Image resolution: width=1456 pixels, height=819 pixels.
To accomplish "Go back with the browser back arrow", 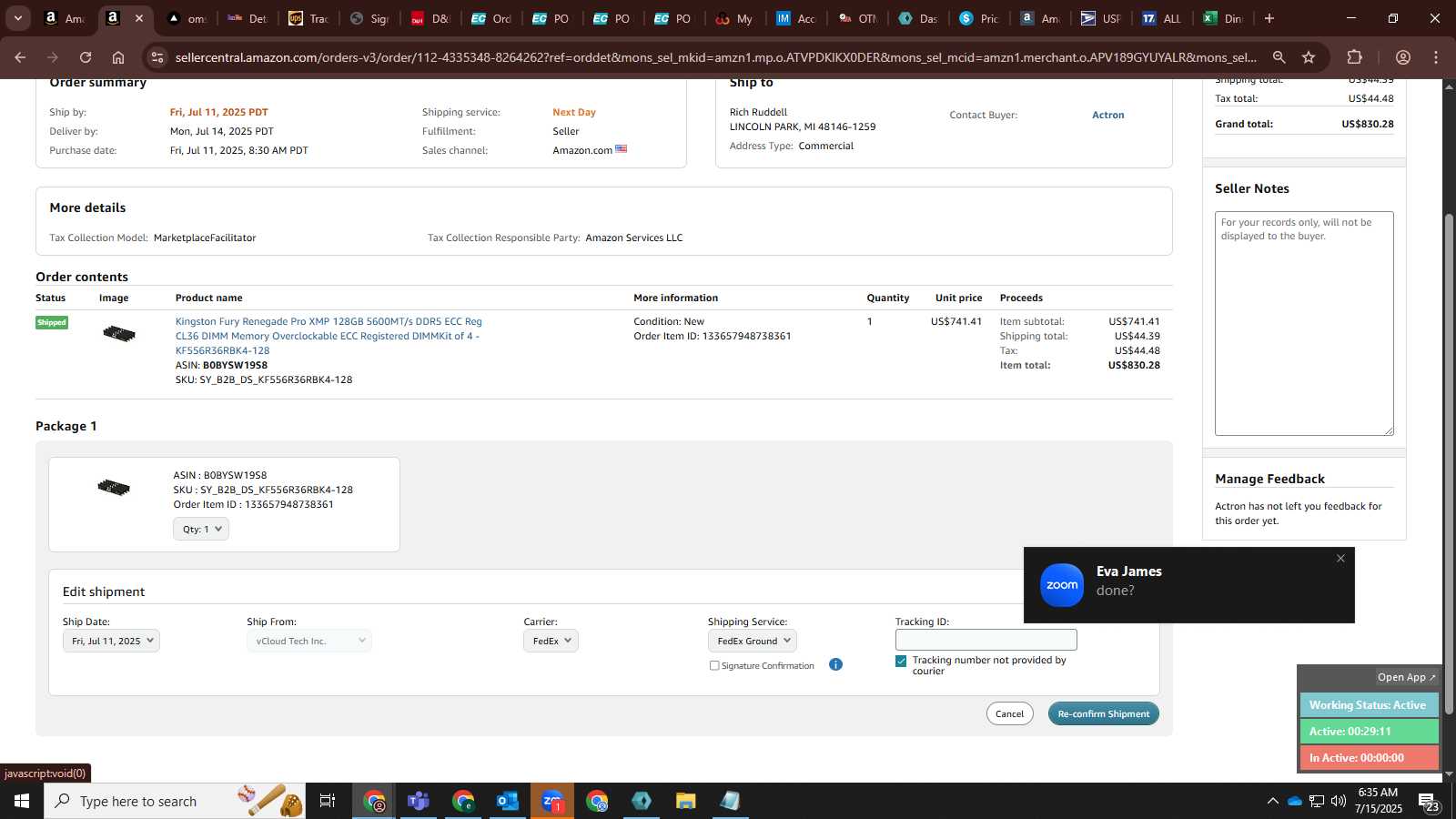I will point(20,57).
